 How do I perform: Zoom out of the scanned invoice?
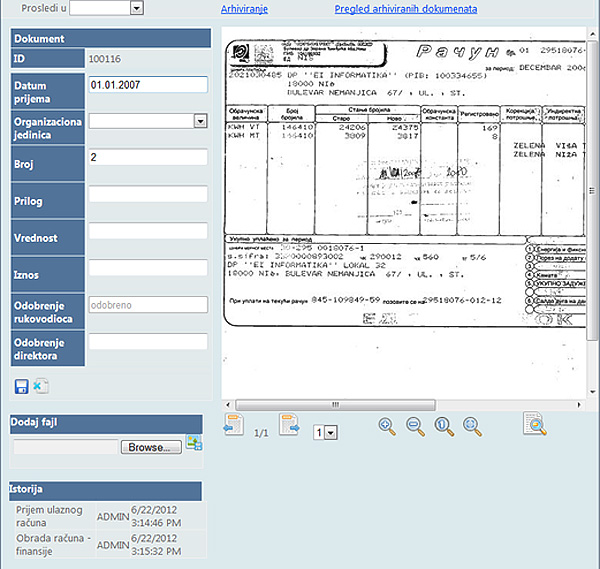416,426
